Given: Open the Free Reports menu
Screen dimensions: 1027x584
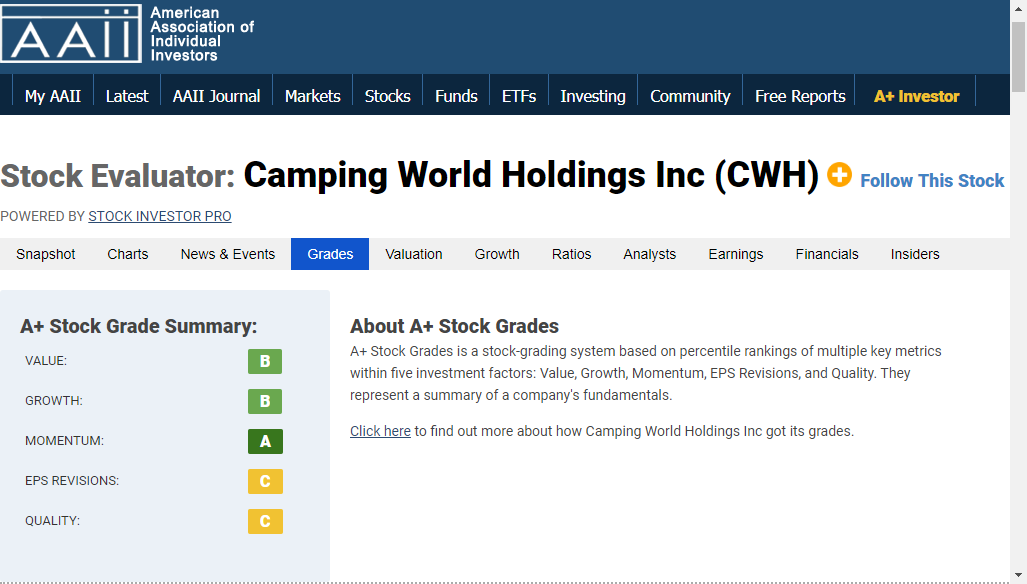Looking at the screenshot, I should [x=800, y=96].
